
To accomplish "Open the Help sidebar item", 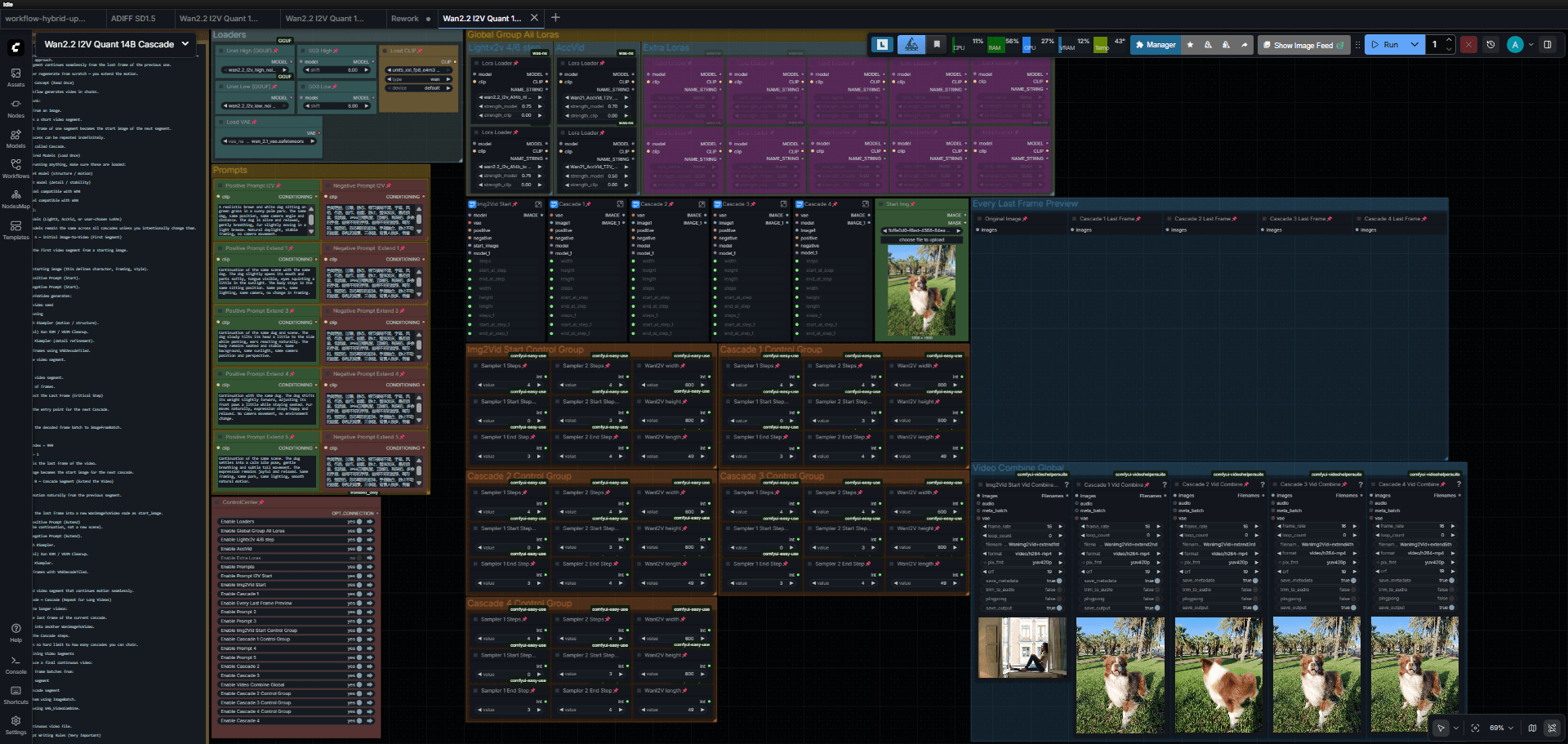I will tap(16, 633).
